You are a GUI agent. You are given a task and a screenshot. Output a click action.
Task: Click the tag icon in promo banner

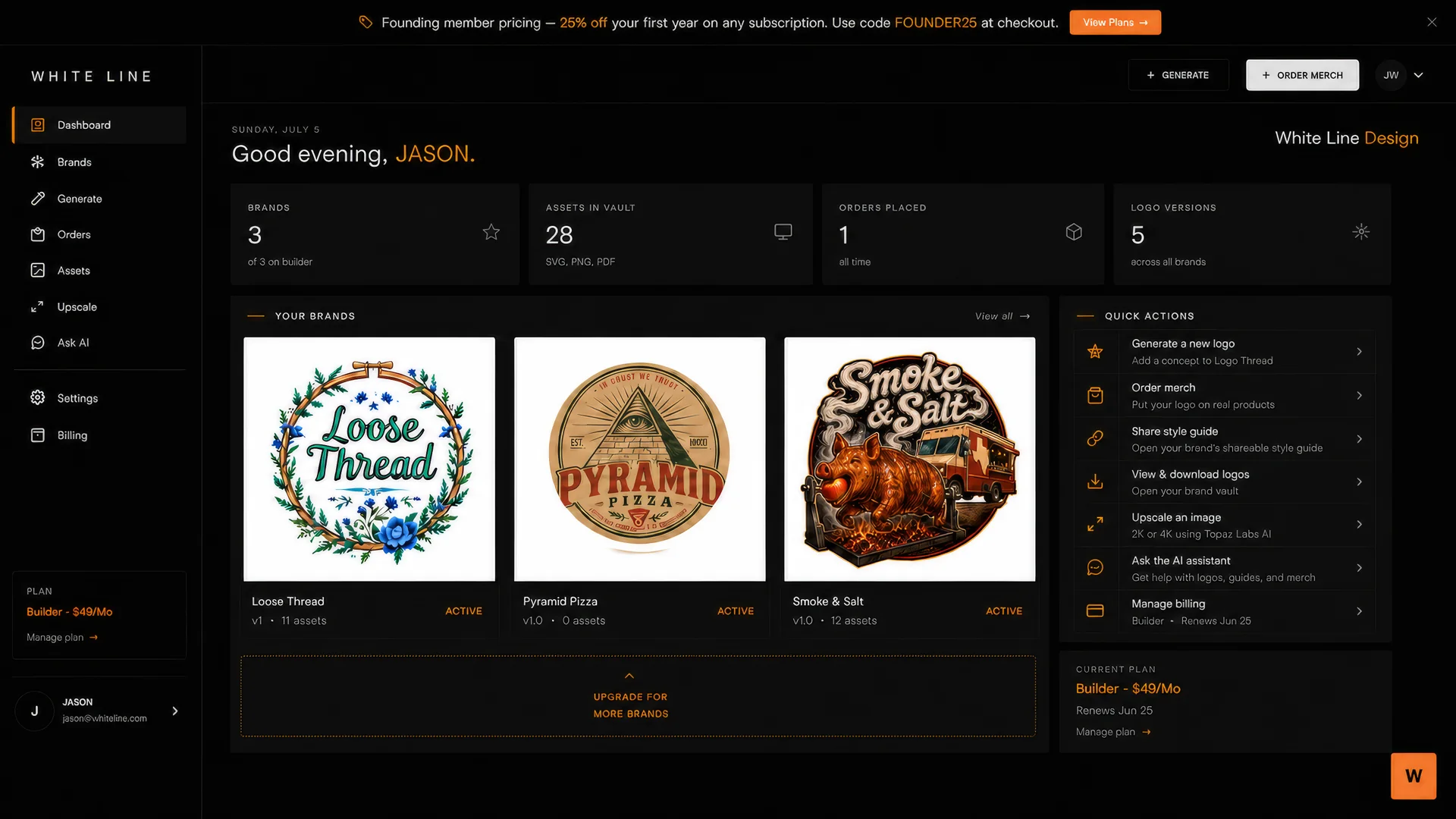point(366,22)
